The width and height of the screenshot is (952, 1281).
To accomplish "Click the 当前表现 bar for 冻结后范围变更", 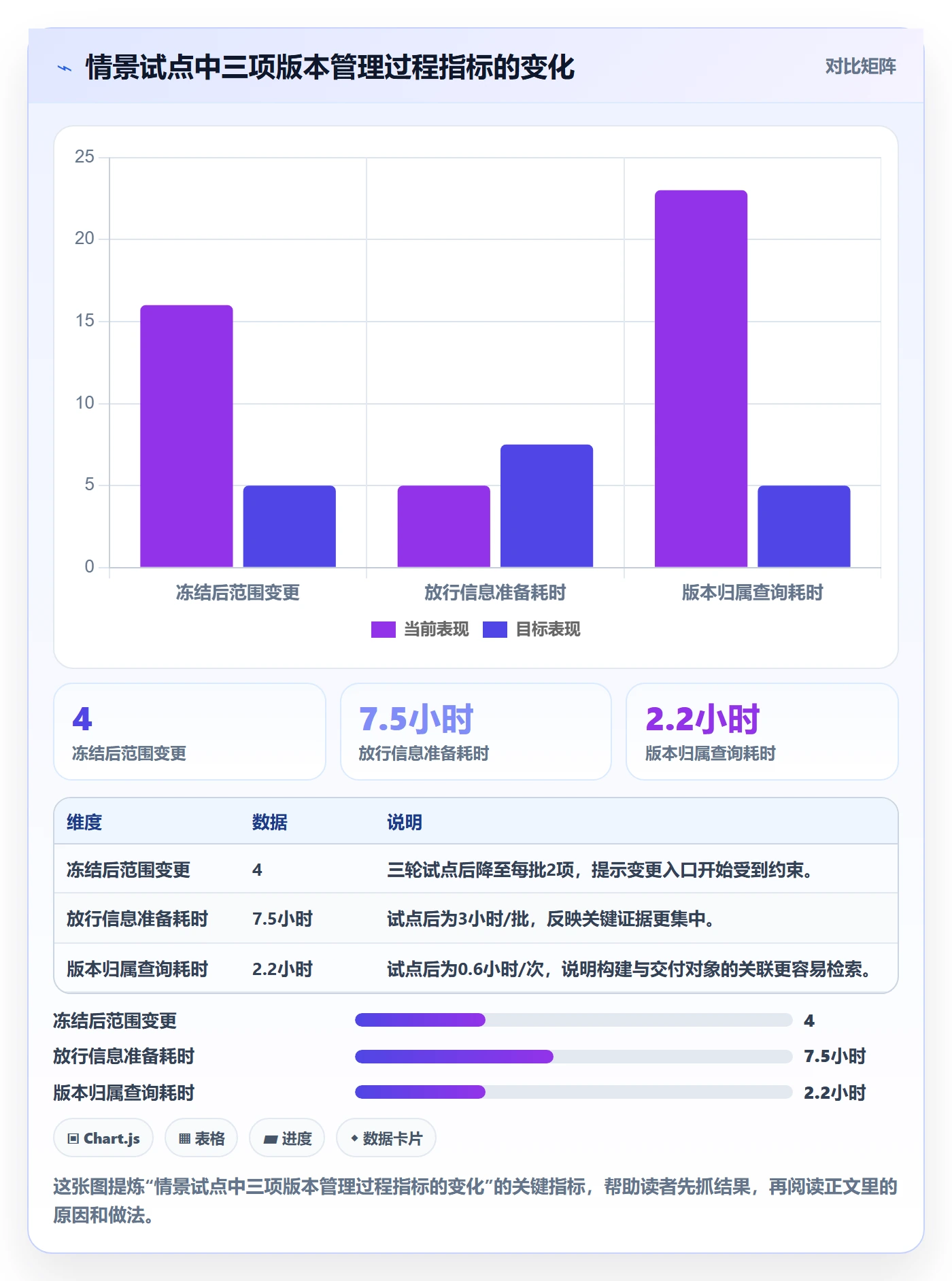I will click(186, 436).
